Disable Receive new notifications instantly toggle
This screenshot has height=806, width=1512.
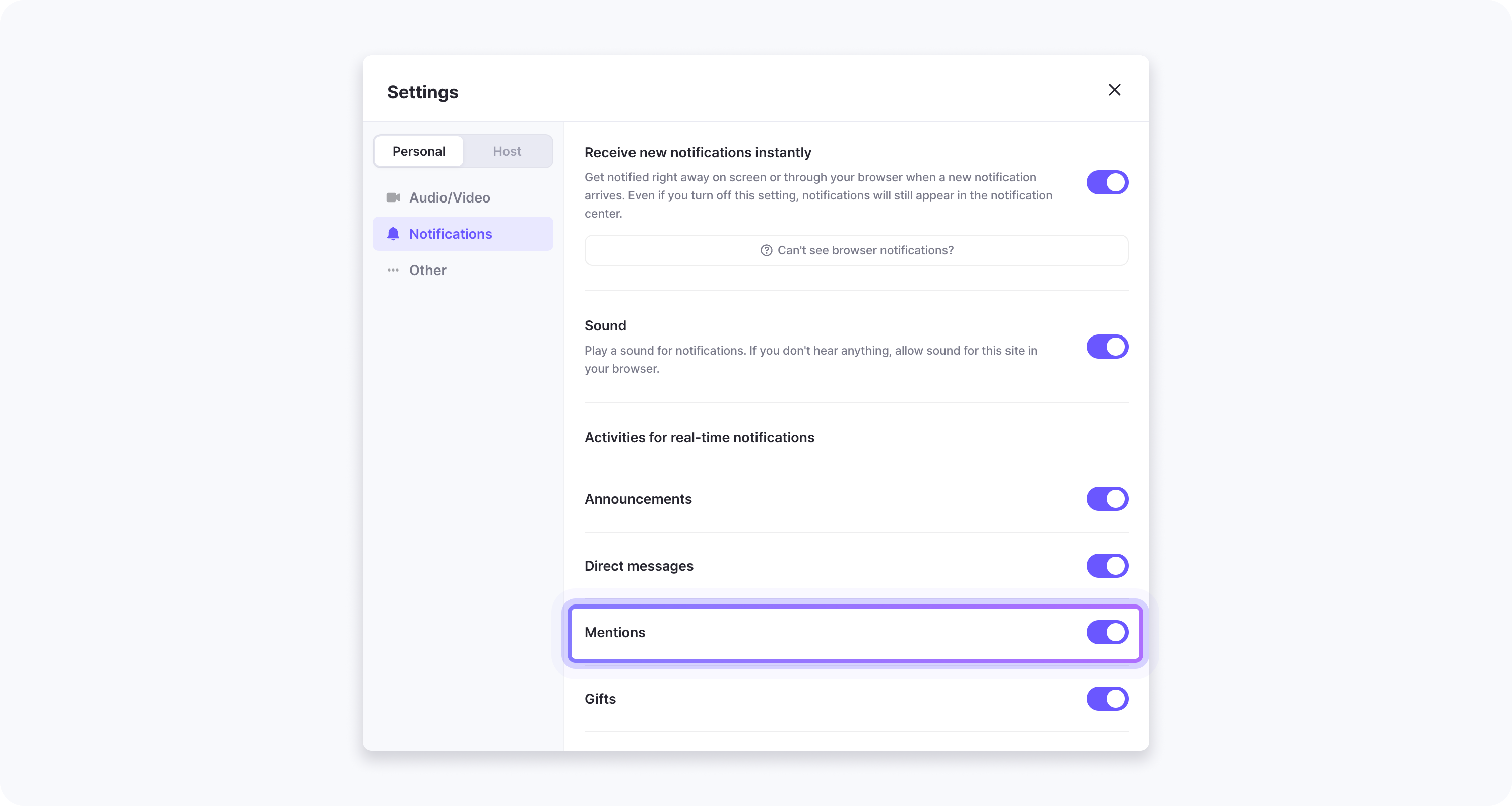[x=1107, y=182]
